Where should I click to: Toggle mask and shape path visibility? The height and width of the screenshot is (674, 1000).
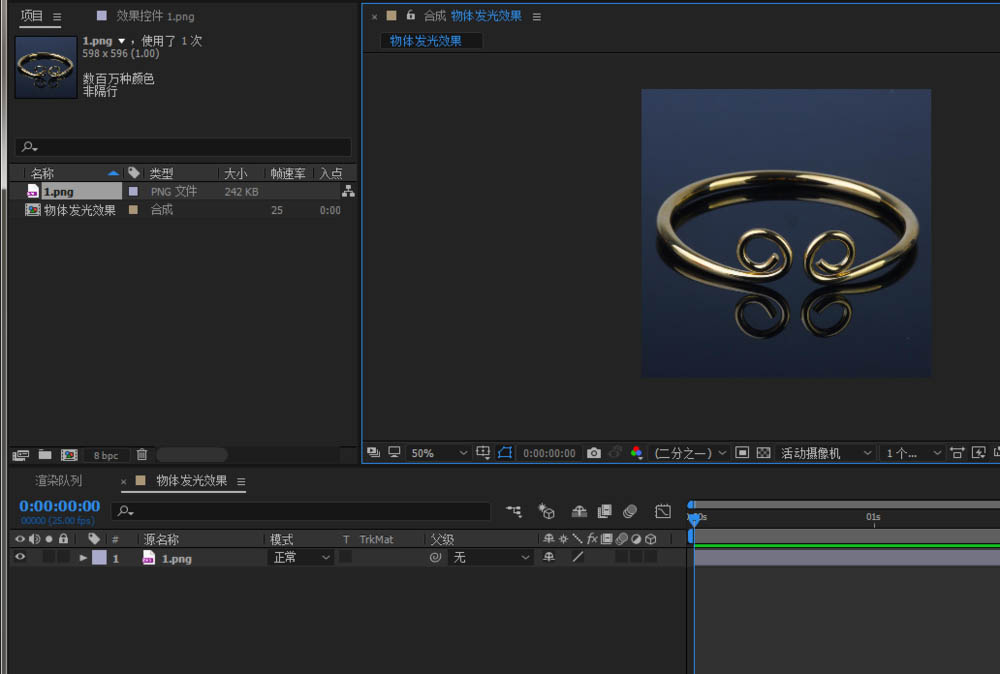tap(505, 453)
